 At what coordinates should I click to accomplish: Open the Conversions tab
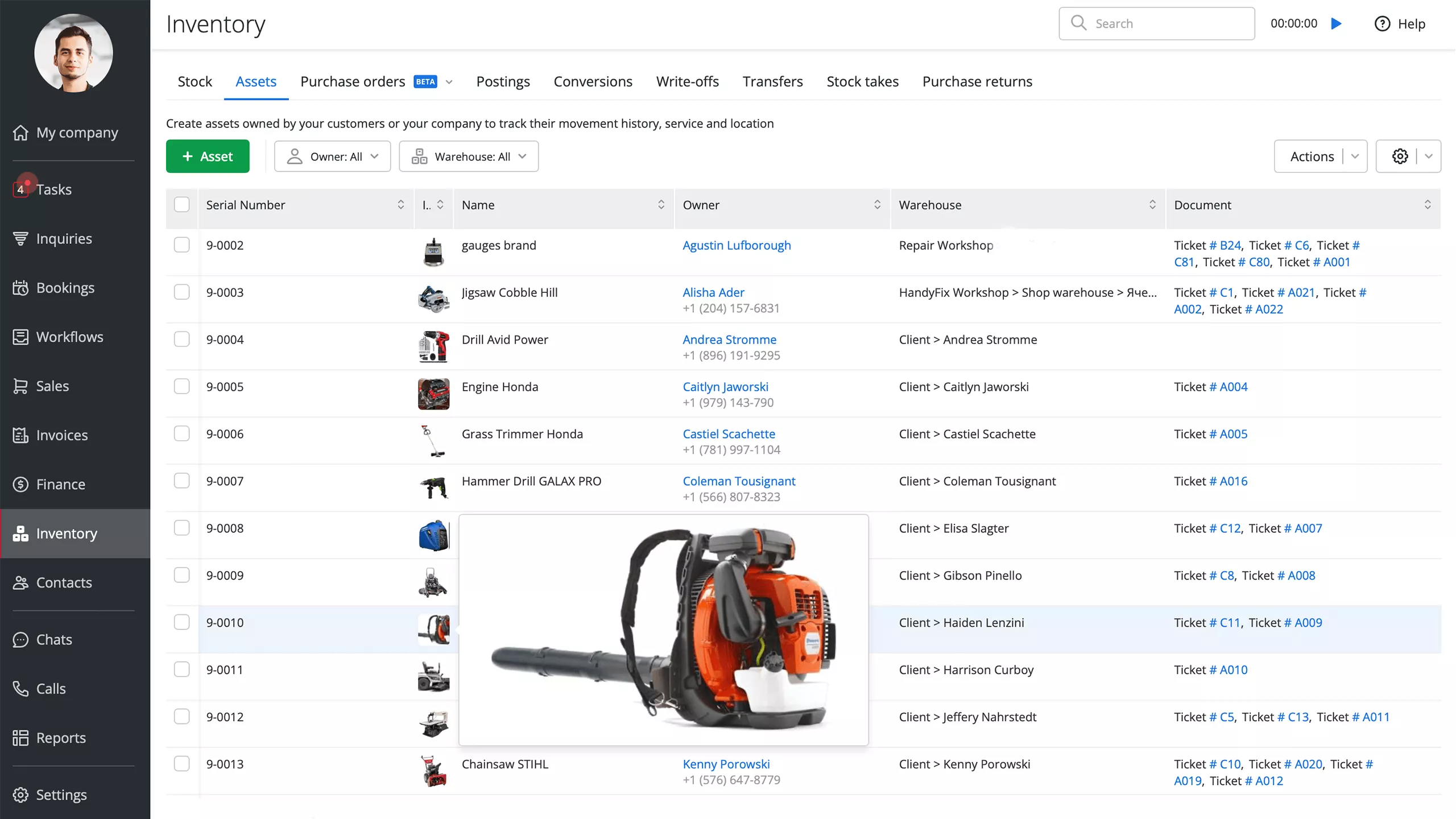[593, 81]
